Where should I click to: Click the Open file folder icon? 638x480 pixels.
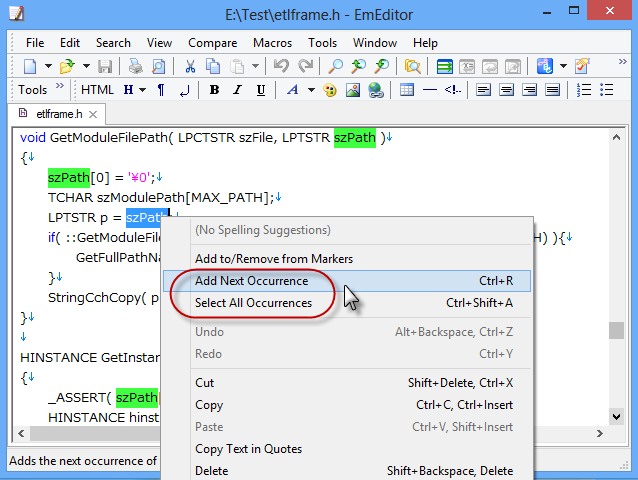click(68, 66)
